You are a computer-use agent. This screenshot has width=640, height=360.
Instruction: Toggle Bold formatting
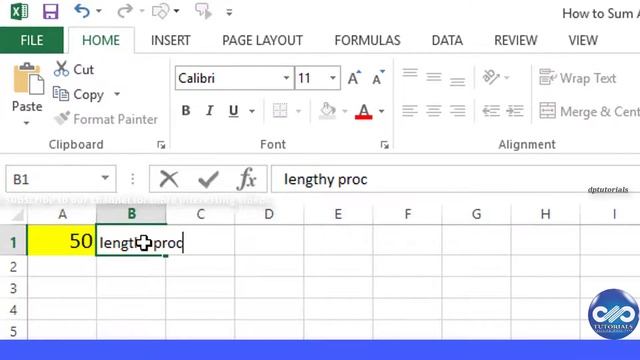(186, 110)
